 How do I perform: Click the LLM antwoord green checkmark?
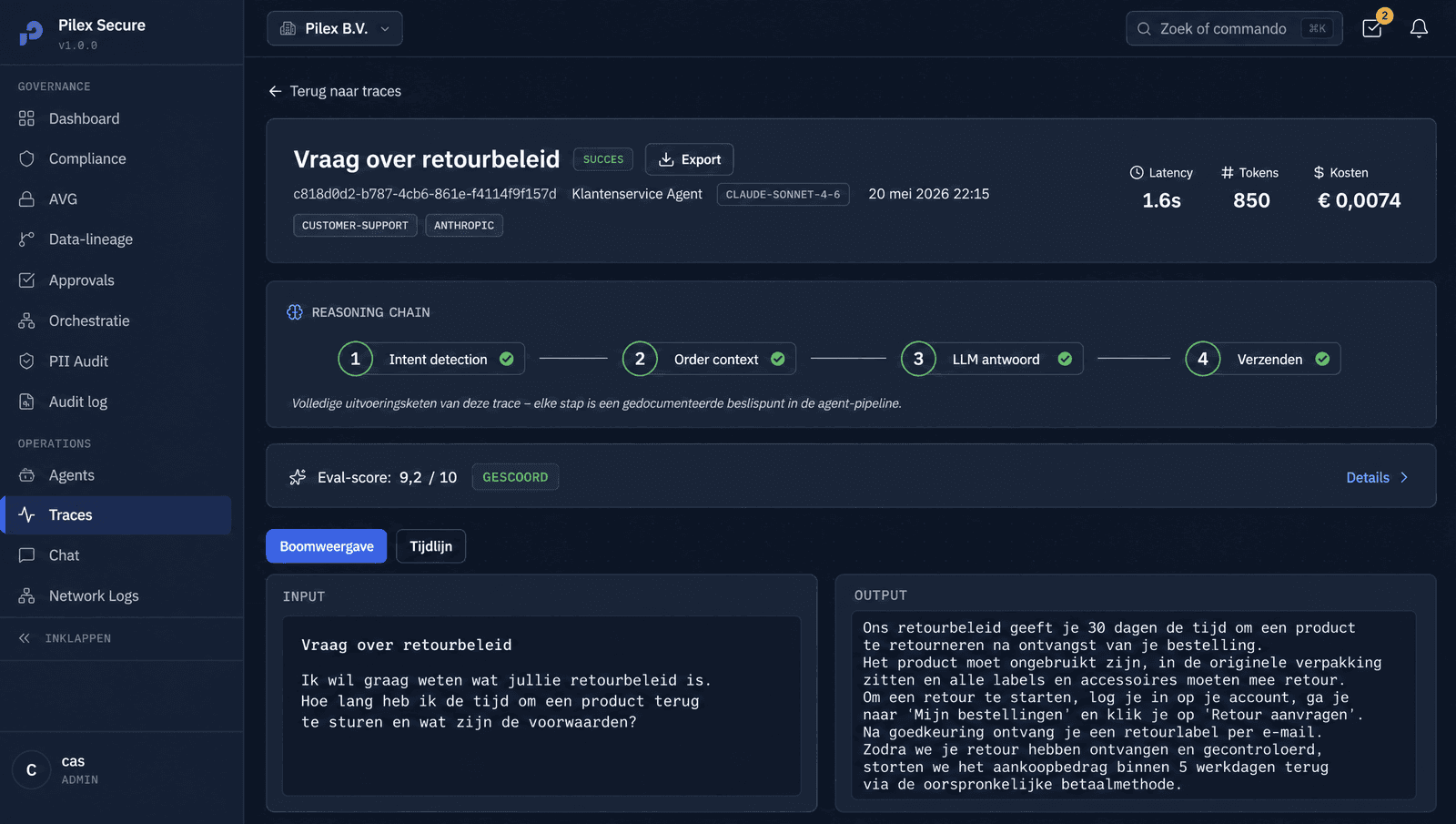point(1065,360)
